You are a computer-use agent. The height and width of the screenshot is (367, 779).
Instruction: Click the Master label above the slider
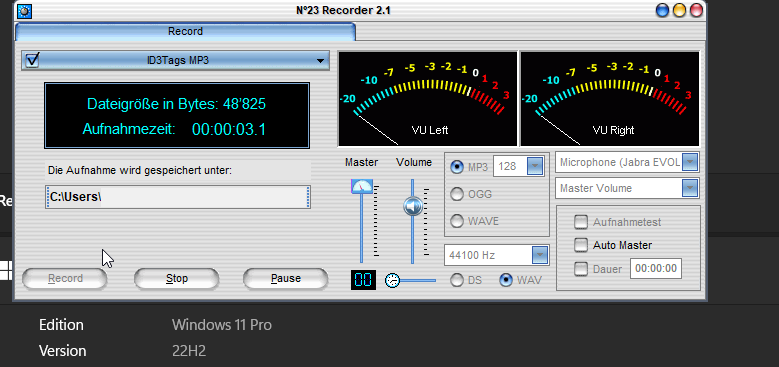click(362, 162)
